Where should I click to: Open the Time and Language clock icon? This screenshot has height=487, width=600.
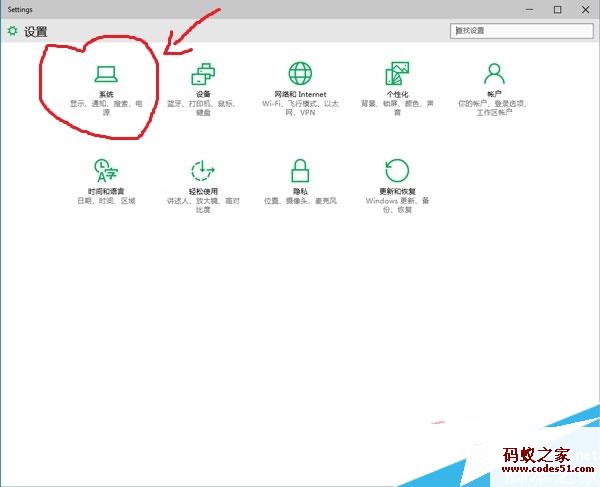pos(106,171)
